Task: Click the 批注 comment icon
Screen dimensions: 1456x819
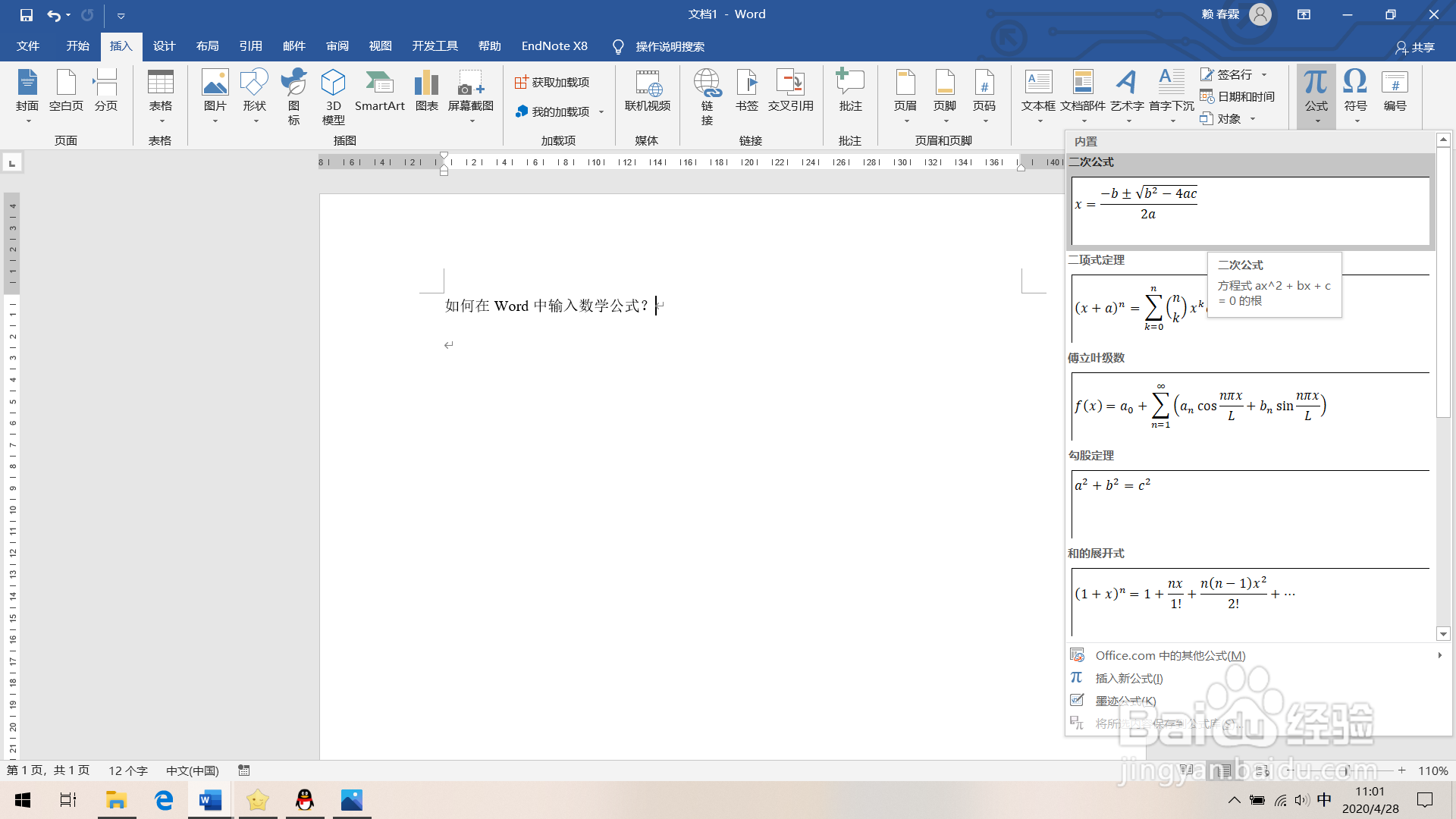Action: (x=850, y=92)
